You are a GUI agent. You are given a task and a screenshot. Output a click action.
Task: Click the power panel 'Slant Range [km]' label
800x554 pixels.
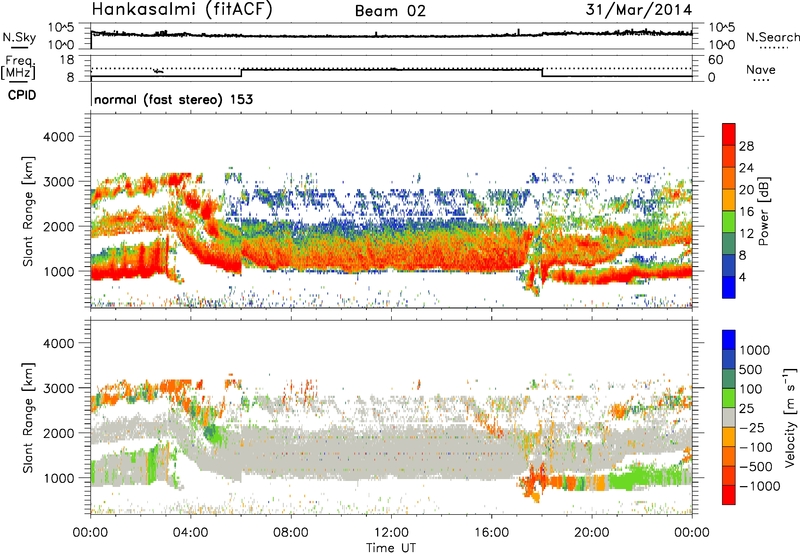point(28,211)
